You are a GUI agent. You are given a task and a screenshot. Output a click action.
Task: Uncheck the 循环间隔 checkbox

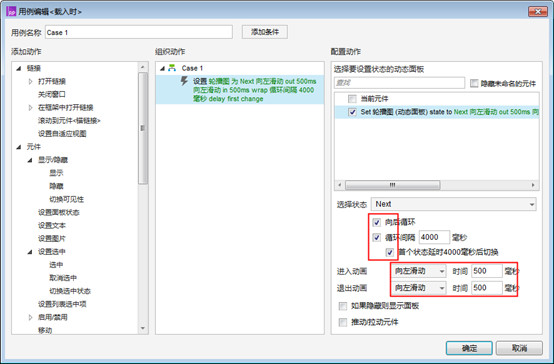tap(377, 237)
